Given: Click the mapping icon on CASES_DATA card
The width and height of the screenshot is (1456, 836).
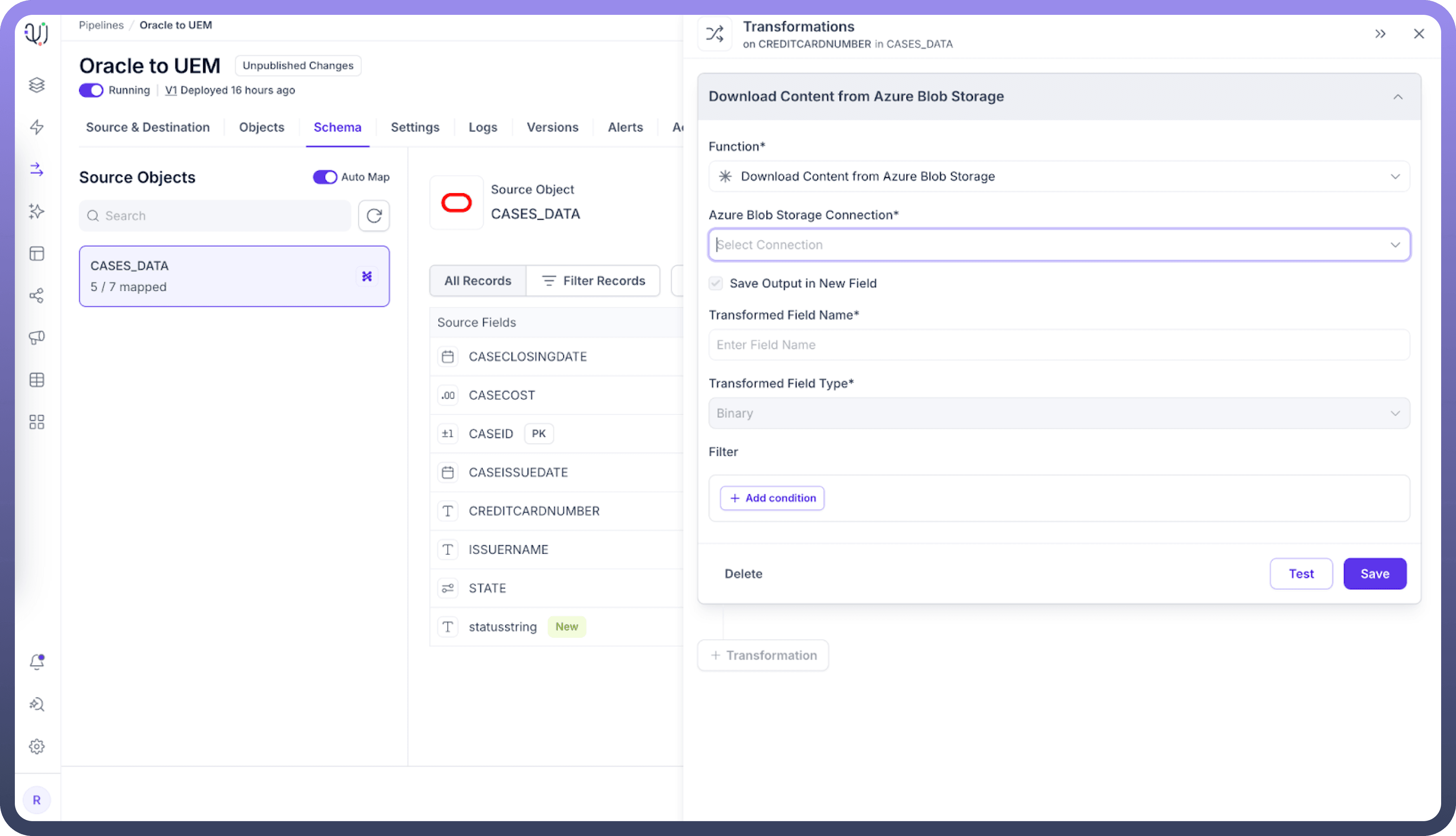Looking at the screenshot, I should pos(367,276).
